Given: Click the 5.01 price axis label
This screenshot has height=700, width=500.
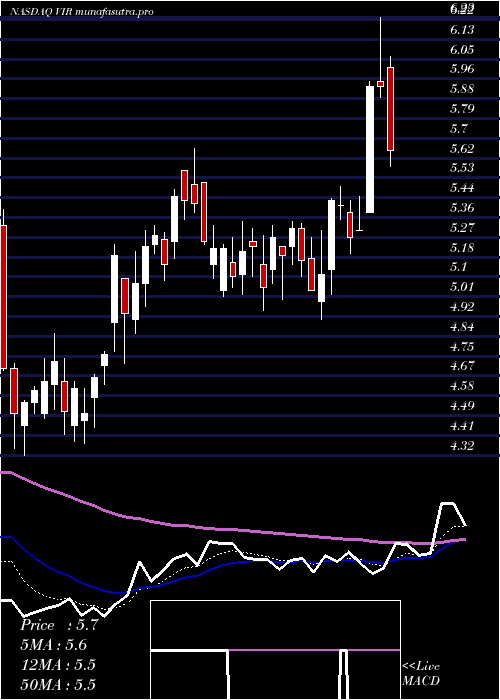Looking at the screenshot, I should [462, 287].
